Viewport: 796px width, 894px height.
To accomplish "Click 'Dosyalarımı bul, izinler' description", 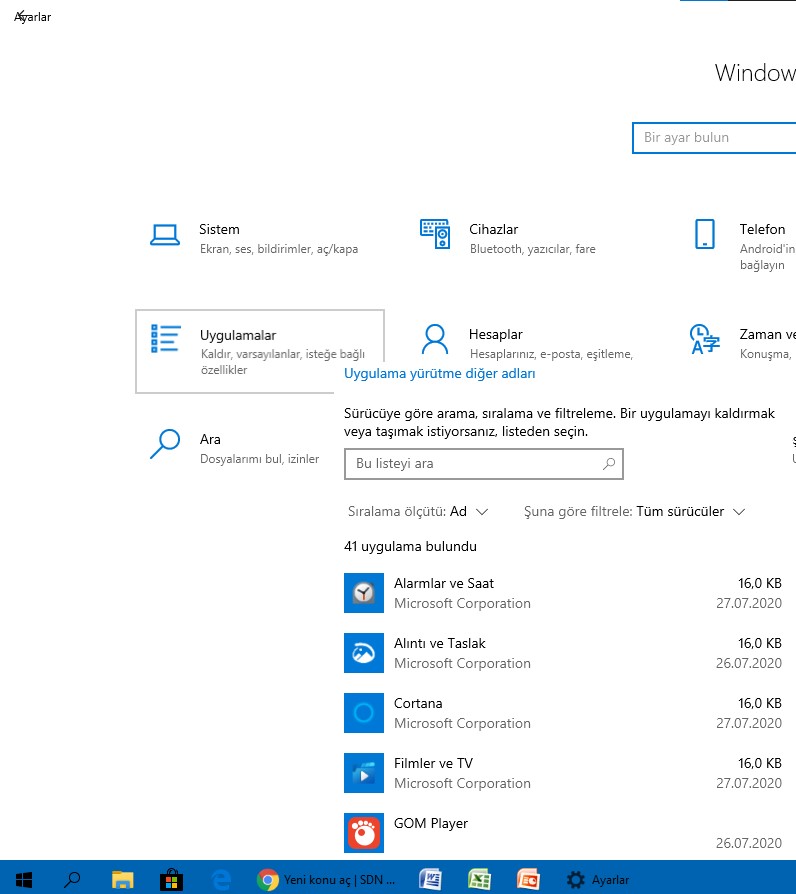I will click(259, 459).
